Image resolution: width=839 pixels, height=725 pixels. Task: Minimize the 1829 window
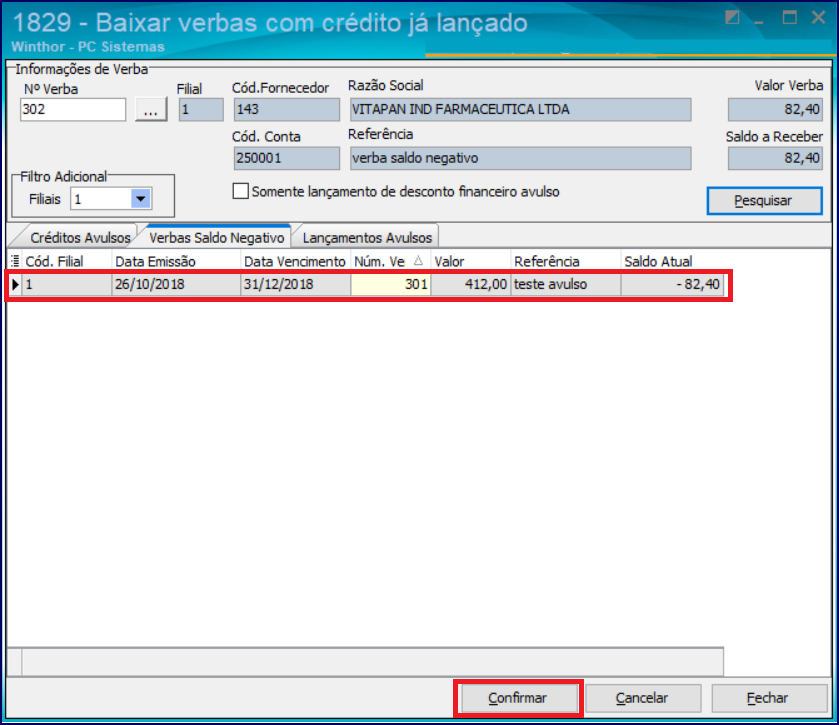click(x=758, y=21)
